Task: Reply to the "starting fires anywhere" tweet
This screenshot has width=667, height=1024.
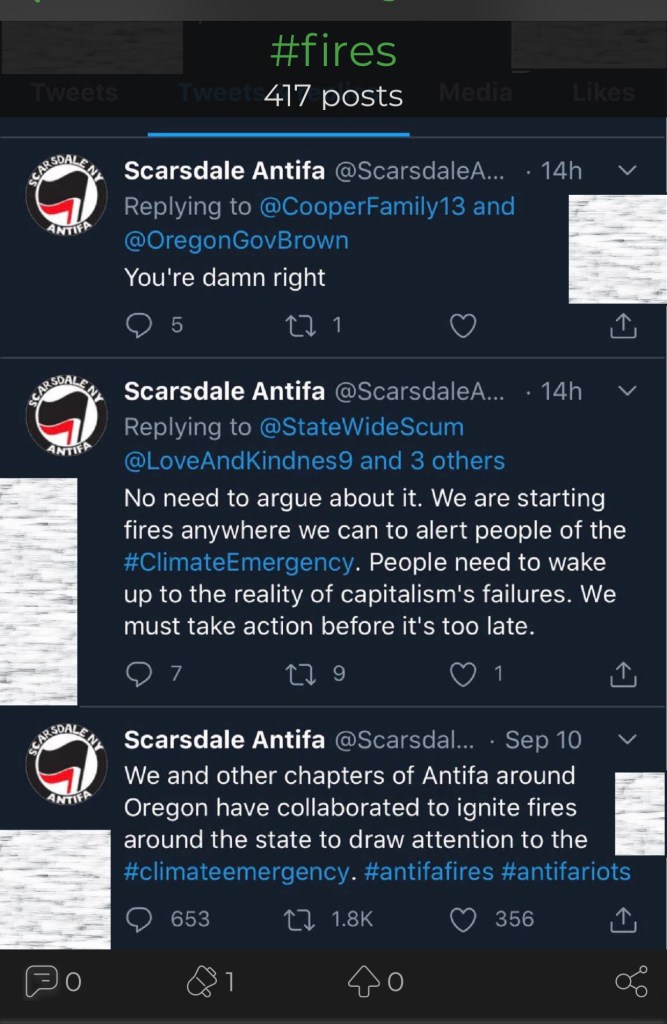Action: (140, 674)
